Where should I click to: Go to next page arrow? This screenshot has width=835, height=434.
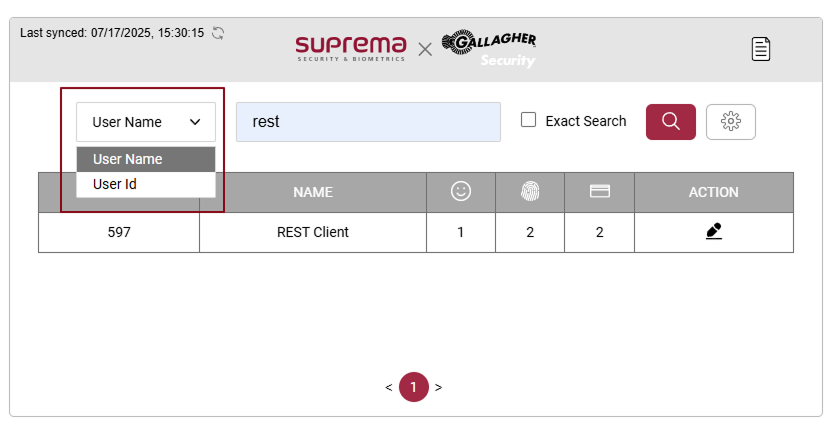point(438,387)
